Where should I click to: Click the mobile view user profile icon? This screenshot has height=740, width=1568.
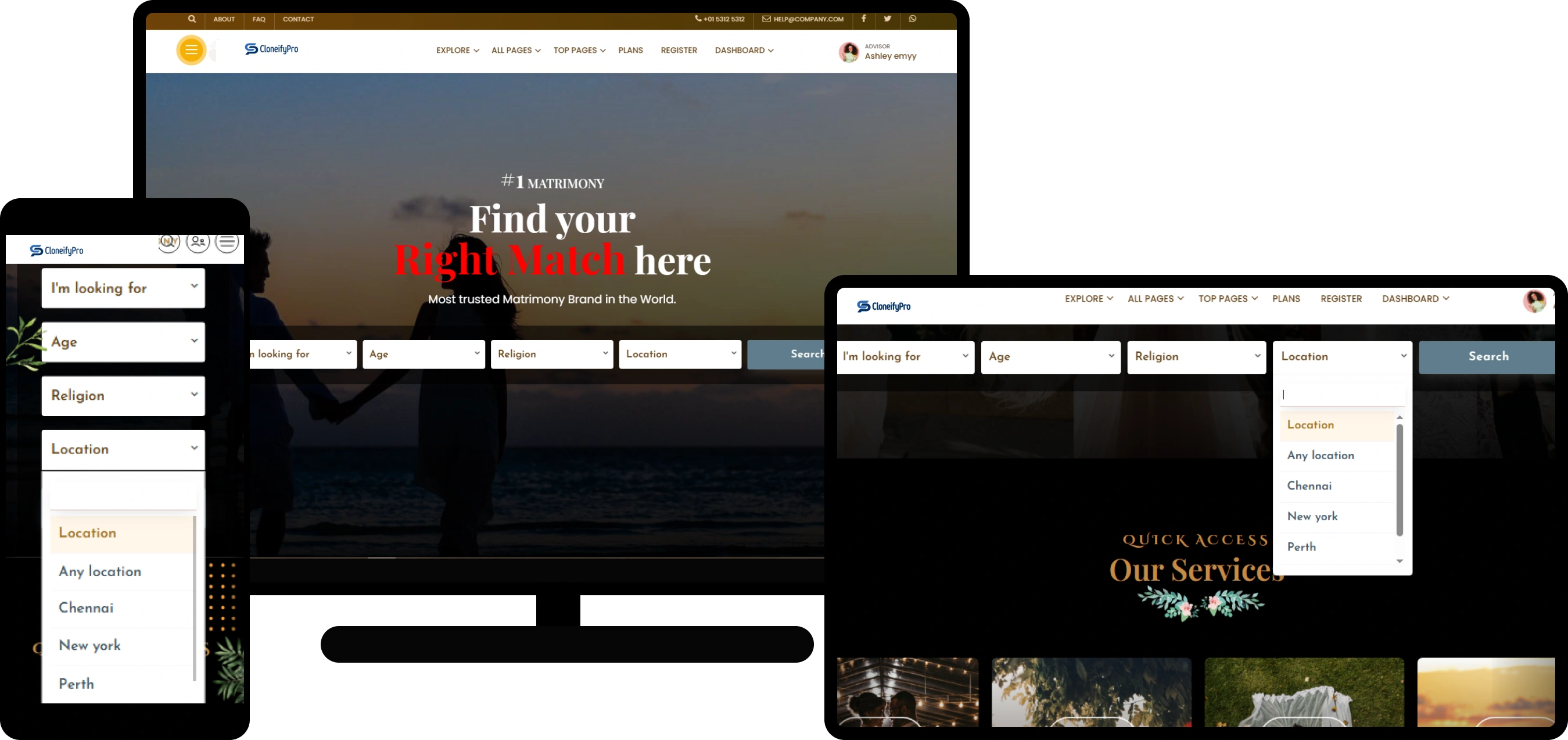pos(198,242)
